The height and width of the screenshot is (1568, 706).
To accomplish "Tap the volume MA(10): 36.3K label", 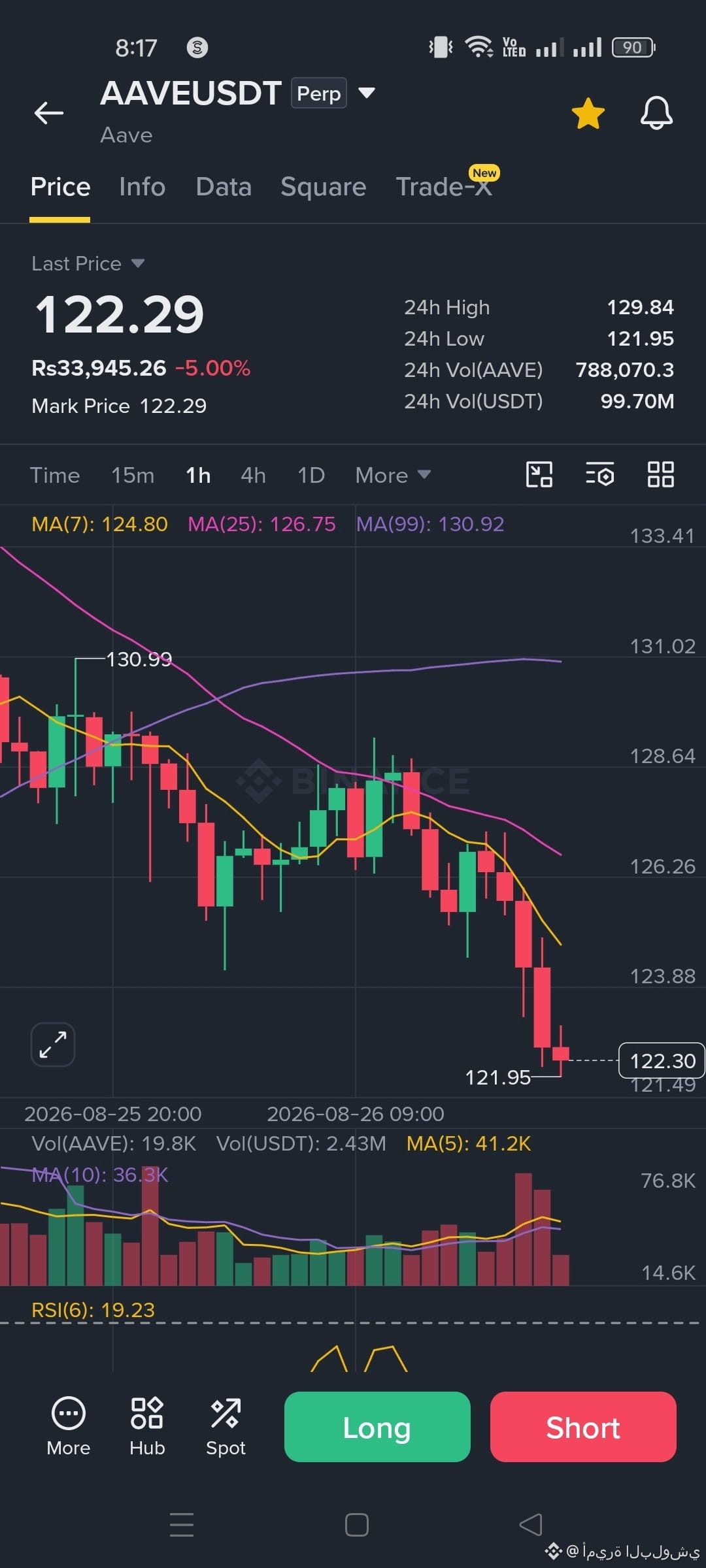I will pyautogui.click(x=99, y=1175).
